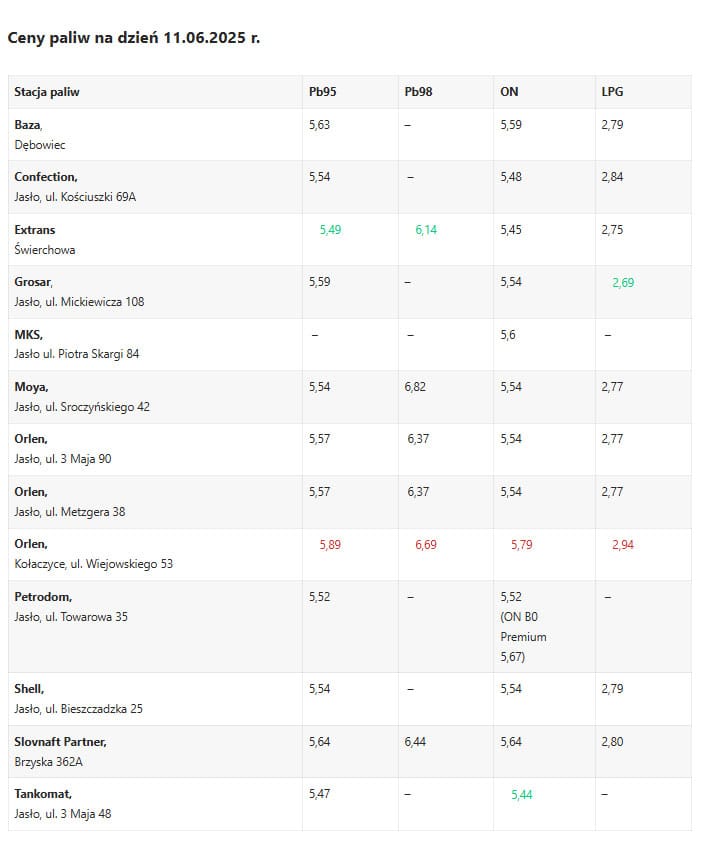Click the Baza station name
This screenshot has height=855, width=711.
click(x=28, y=125)
